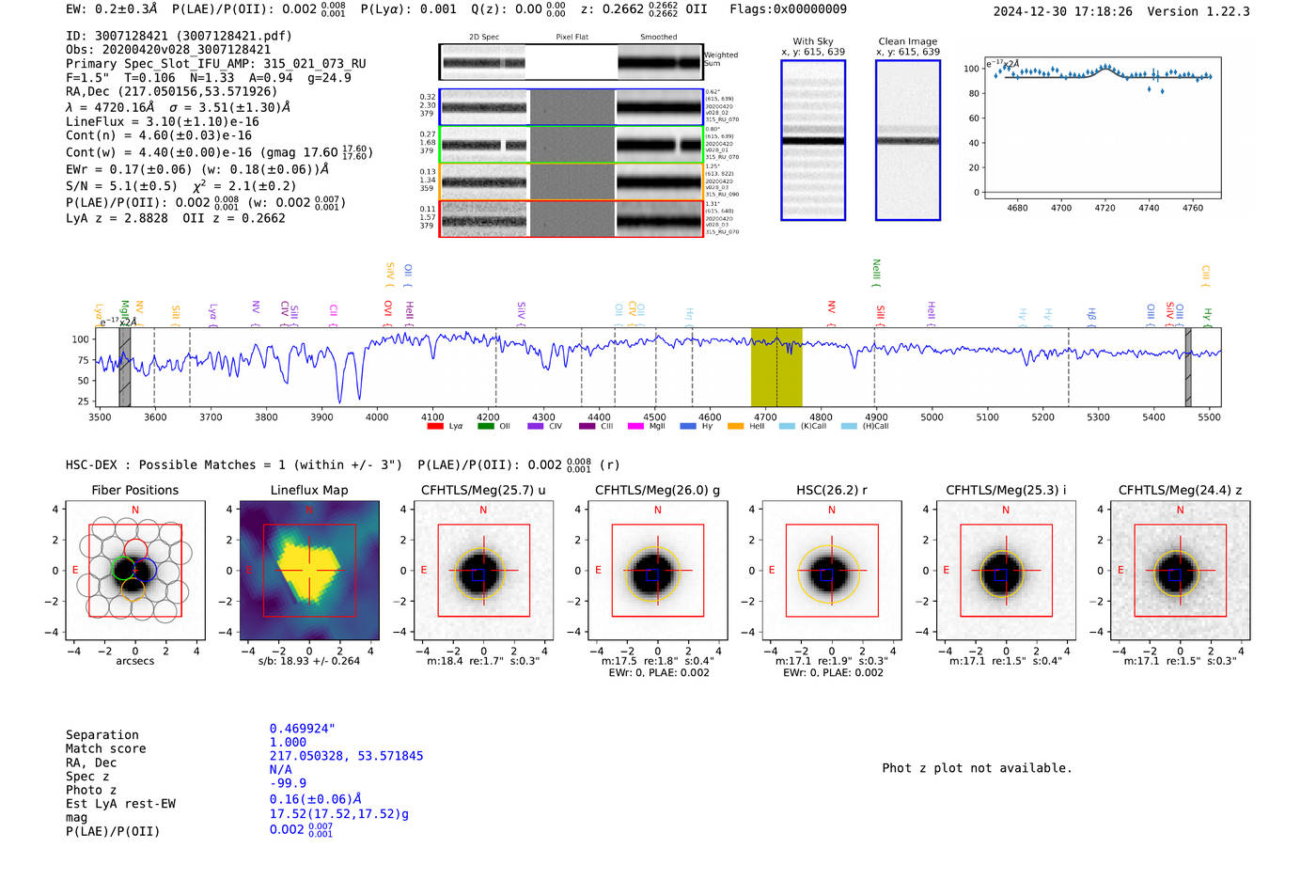The image size is (1316, 896).
Task: Click the timestamp '2024-12-30 17:18:26'
Action: coord(1063,11)
